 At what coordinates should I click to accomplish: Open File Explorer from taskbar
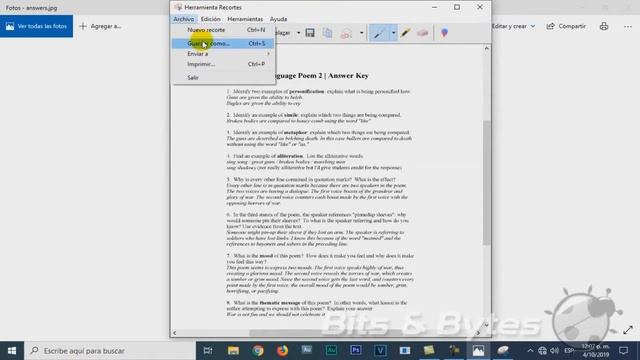click(x=233, y=351)
